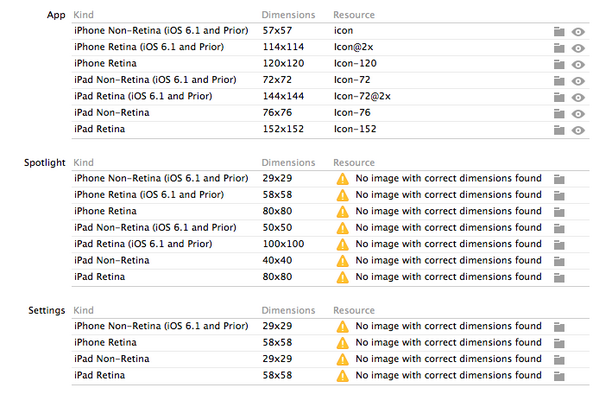
Task: Click Kind column header in App table
Action: tap(83, 15)
